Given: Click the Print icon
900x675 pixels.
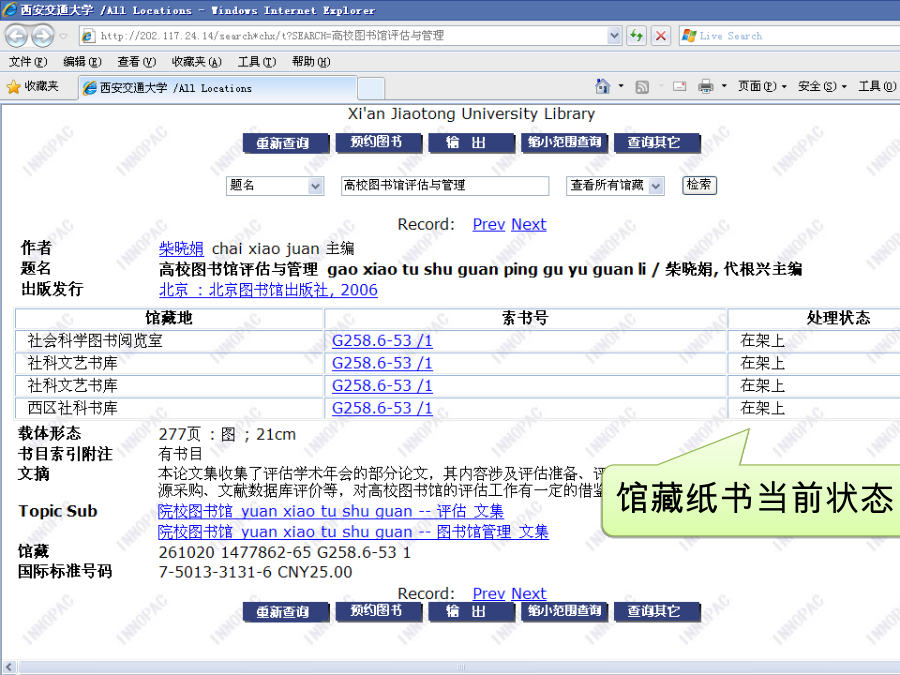Looking at the screenshot, I should tap(705, 87).
